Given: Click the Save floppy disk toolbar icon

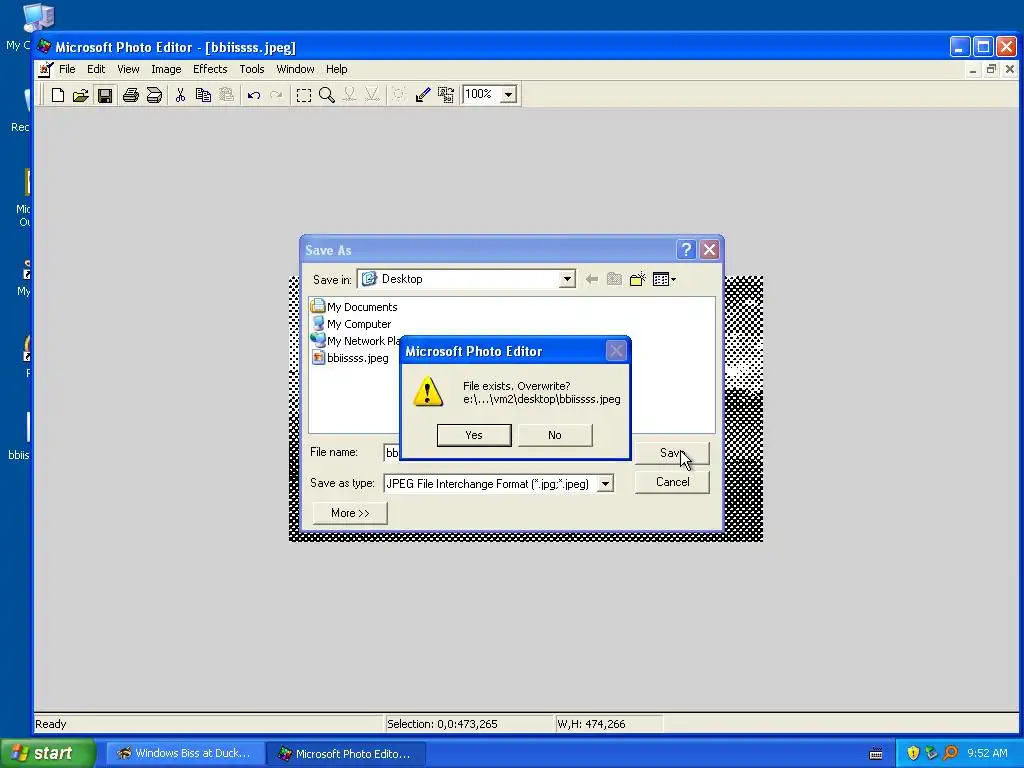Looking at the screenshot, I should (104, 95).
